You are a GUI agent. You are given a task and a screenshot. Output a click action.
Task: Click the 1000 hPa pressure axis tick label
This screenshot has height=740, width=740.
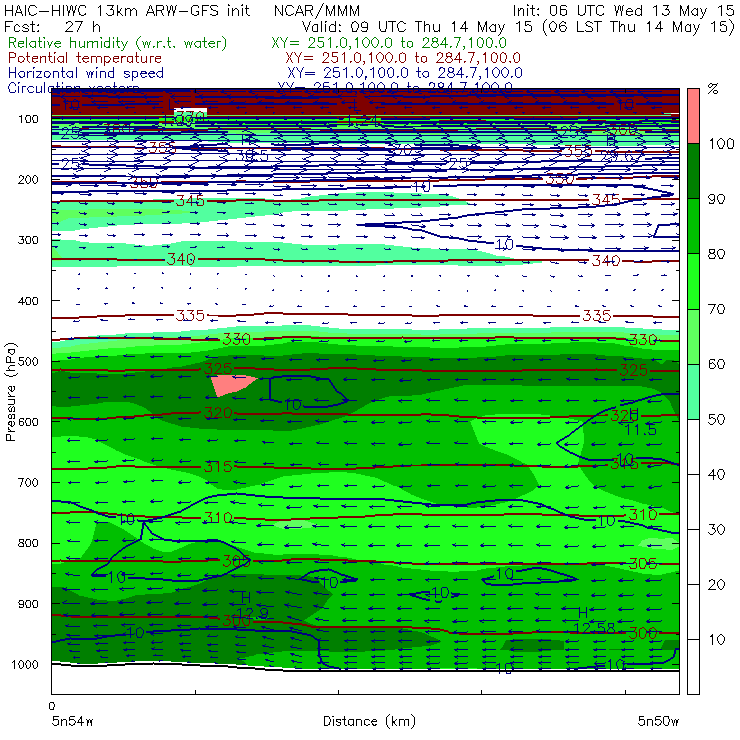[x=25, y=664]
